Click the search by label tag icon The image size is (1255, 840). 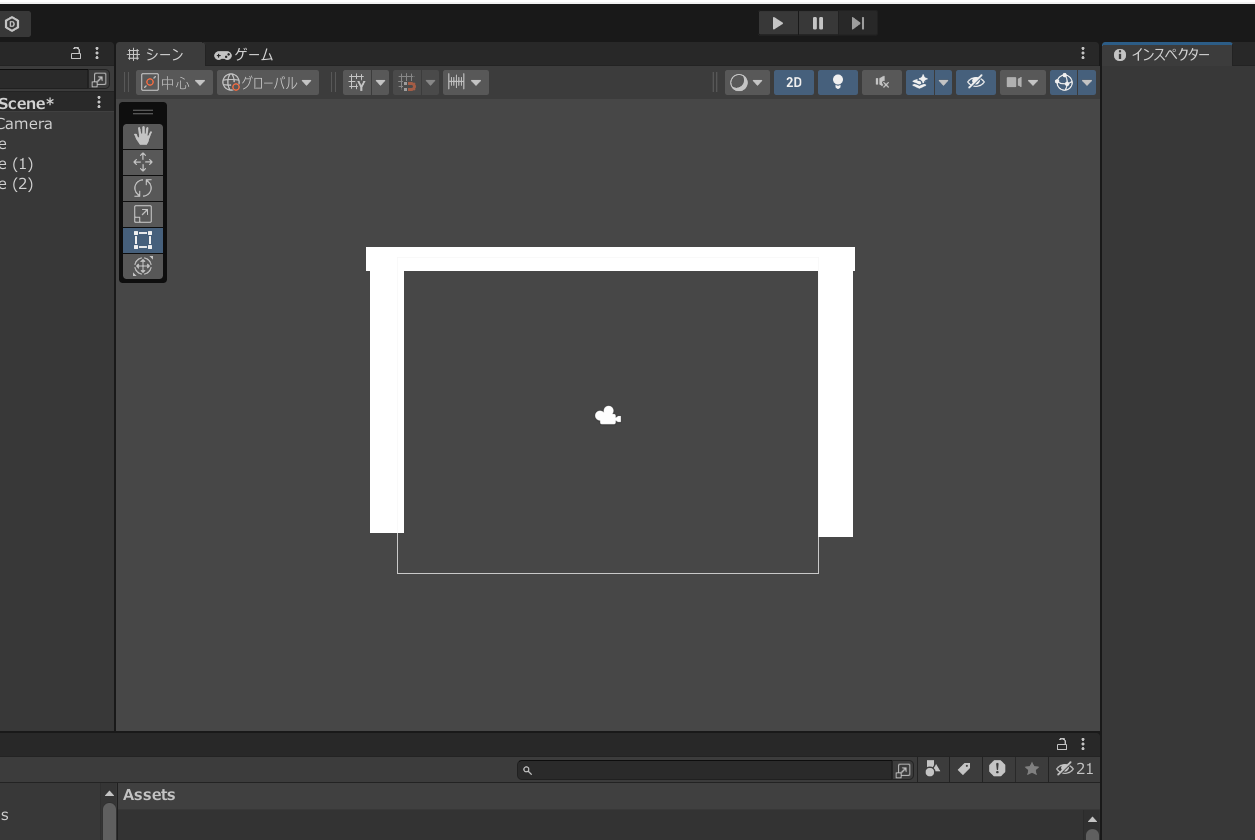tap(964, 769)
